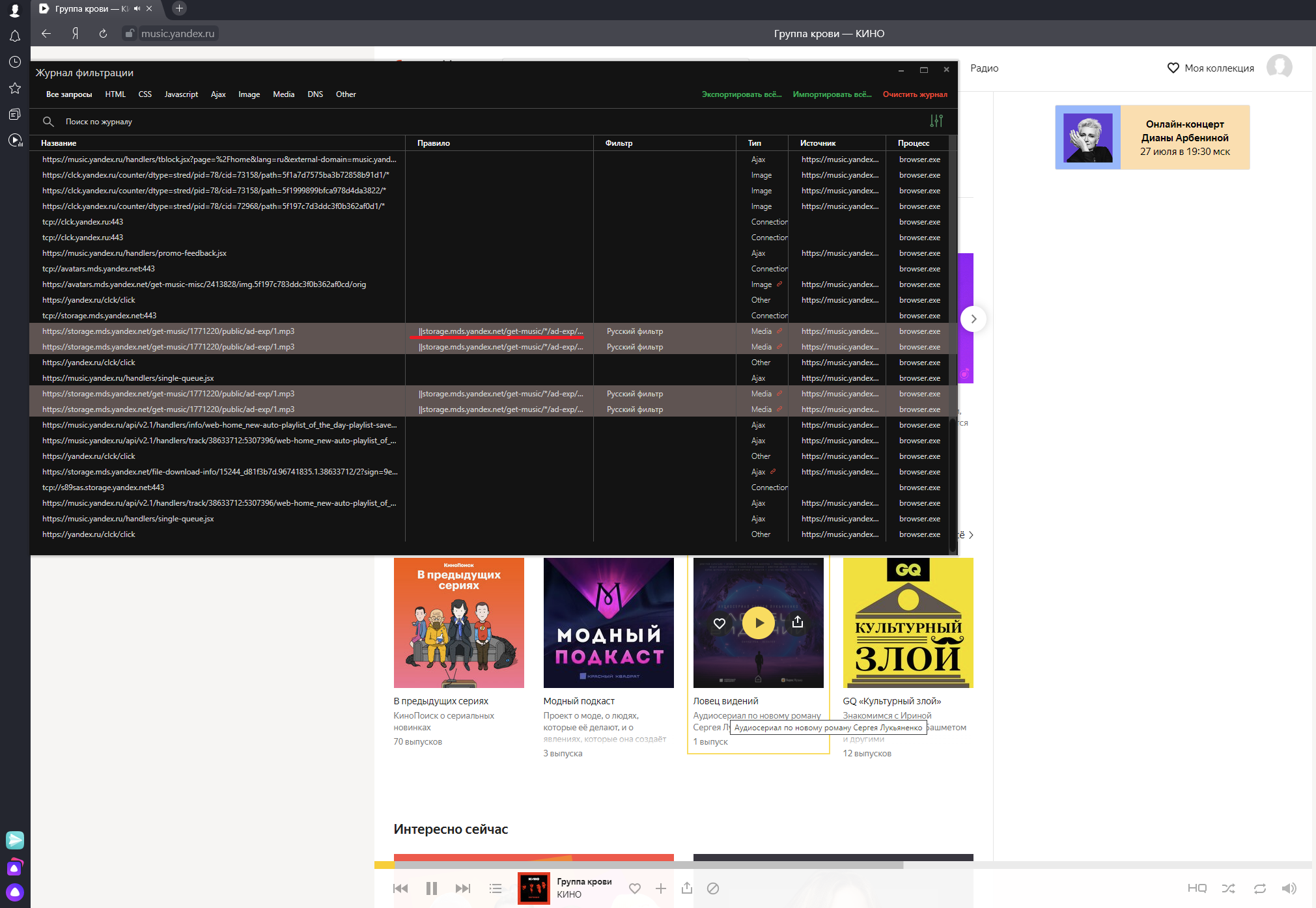The image size is (1316, 908).
Task: Click the dislike icon in player bar
Action: (x=713, y=888)
